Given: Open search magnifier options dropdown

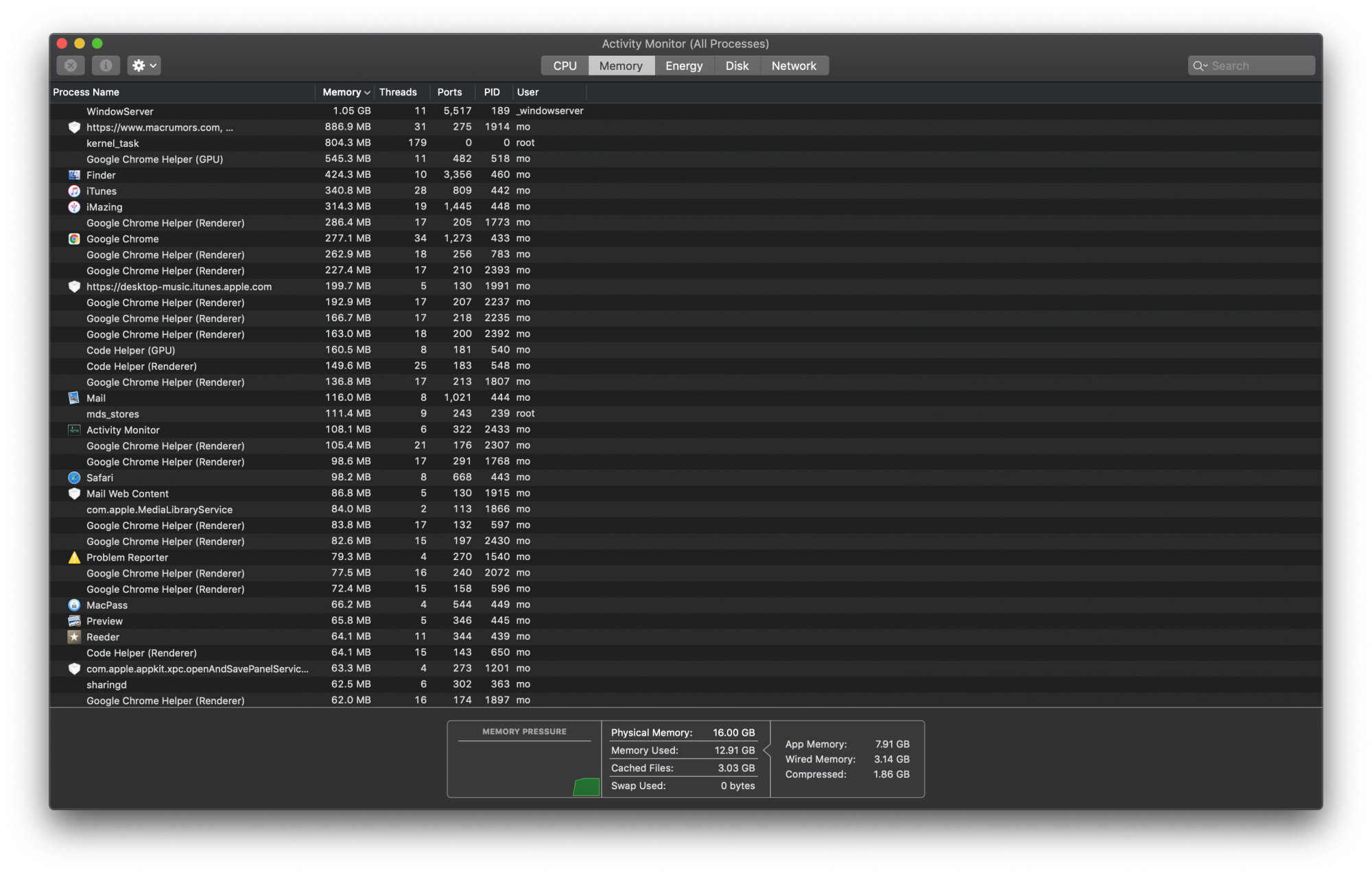Looking at the screenshot, I should (x=1200, y=66).
